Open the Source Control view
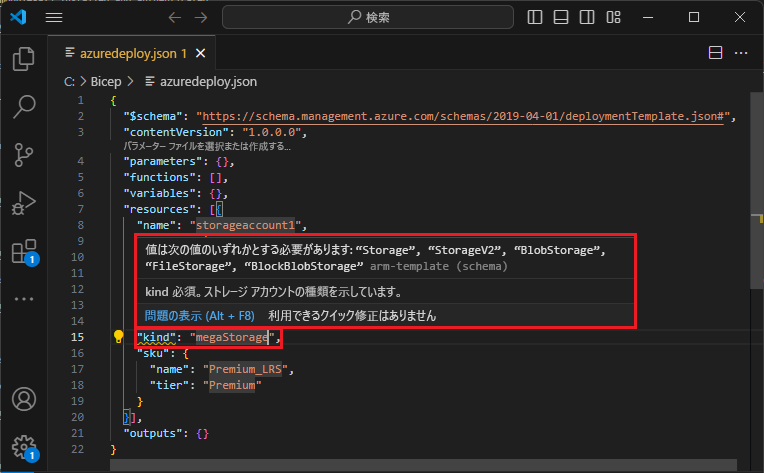This screenshot has height=473, width=764. (x=23, y=154)
